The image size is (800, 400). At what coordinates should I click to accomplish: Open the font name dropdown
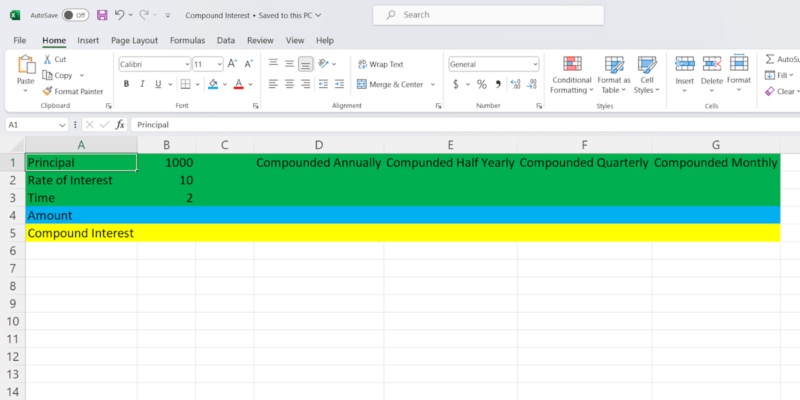click(187, 64)
